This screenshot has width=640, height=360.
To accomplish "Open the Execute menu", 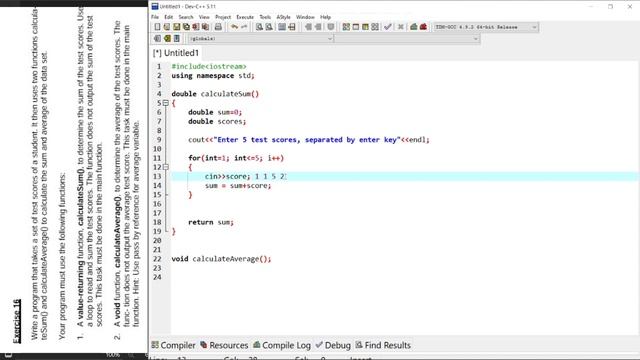I will (x=245, y=17).
